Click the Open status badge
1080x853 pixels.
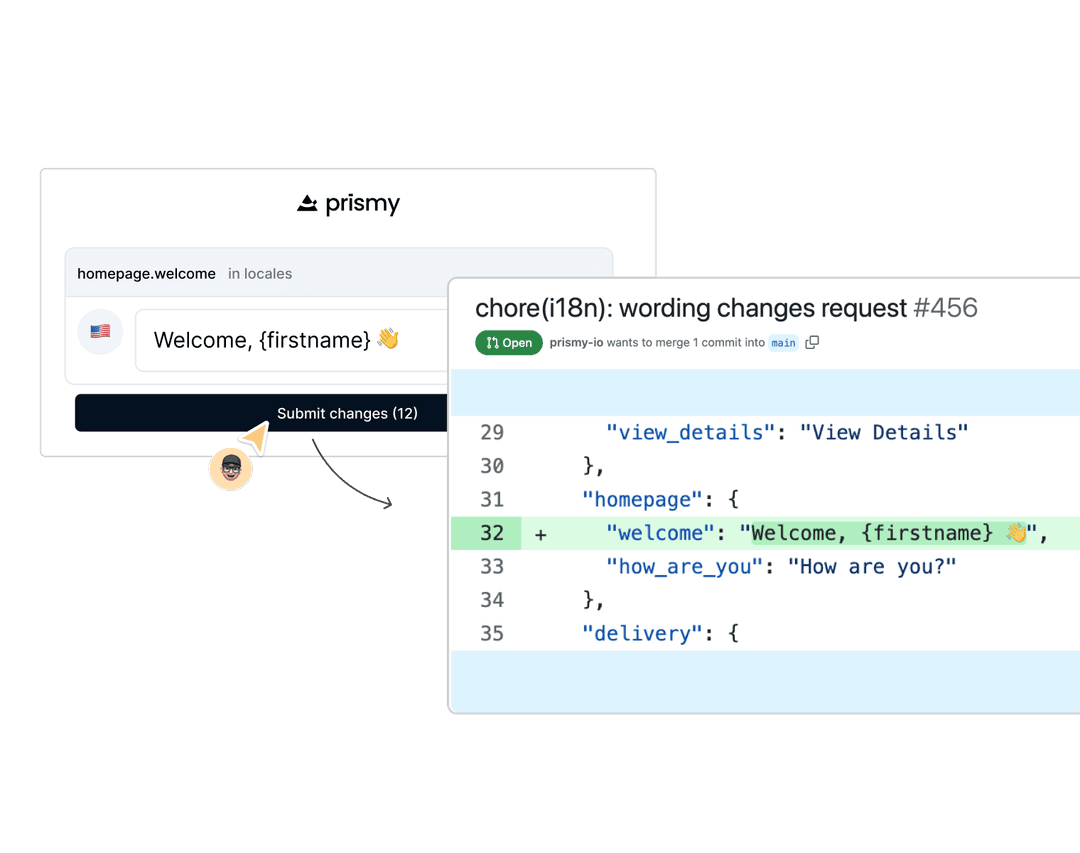[x=508, y=342]
